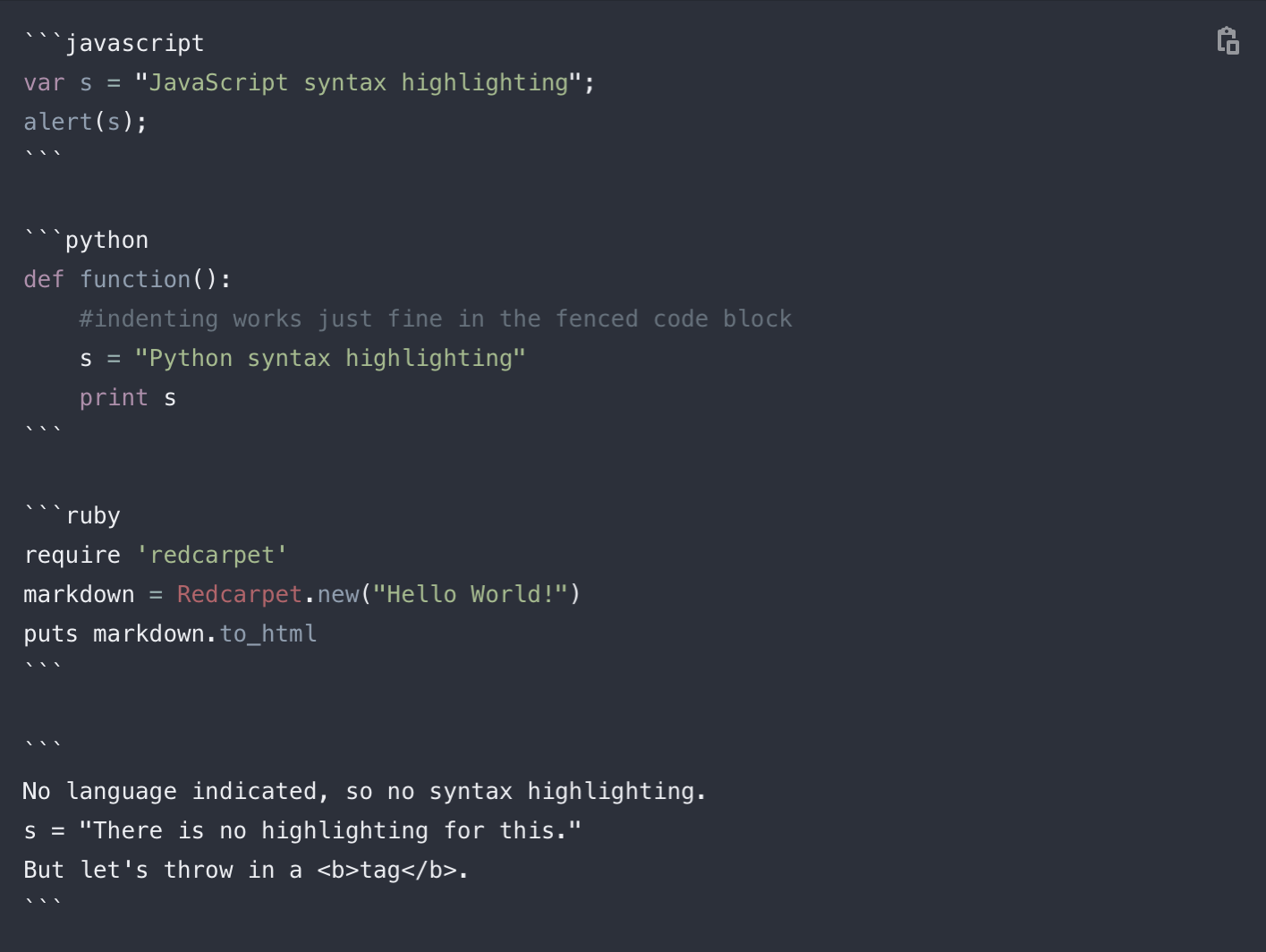Click the <b>tag</b> text

tap(387, 870)
